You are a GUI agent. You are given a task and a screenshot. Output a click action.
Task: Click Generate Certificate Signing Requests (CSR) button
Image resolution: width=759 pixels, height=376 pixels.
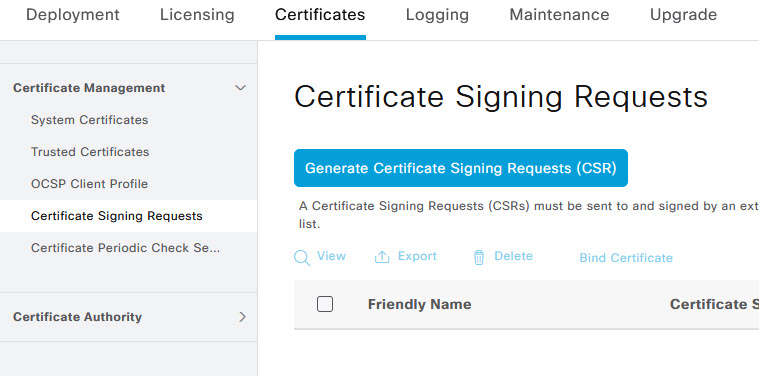click(x=461, y=168)
